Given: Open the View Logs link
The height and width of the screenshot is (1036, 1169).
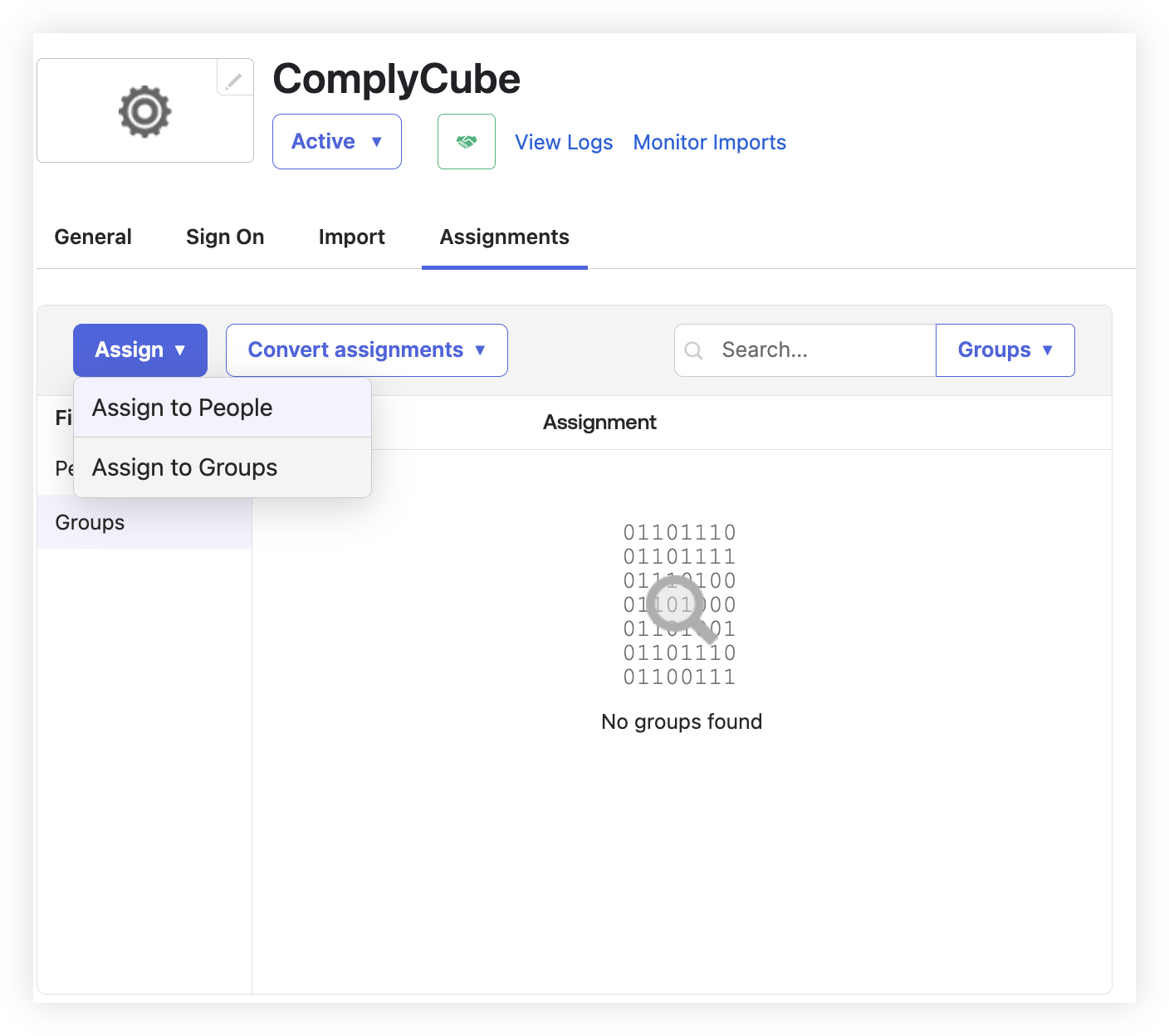Looking at the screenshot, I should click(x=564, y=143).
